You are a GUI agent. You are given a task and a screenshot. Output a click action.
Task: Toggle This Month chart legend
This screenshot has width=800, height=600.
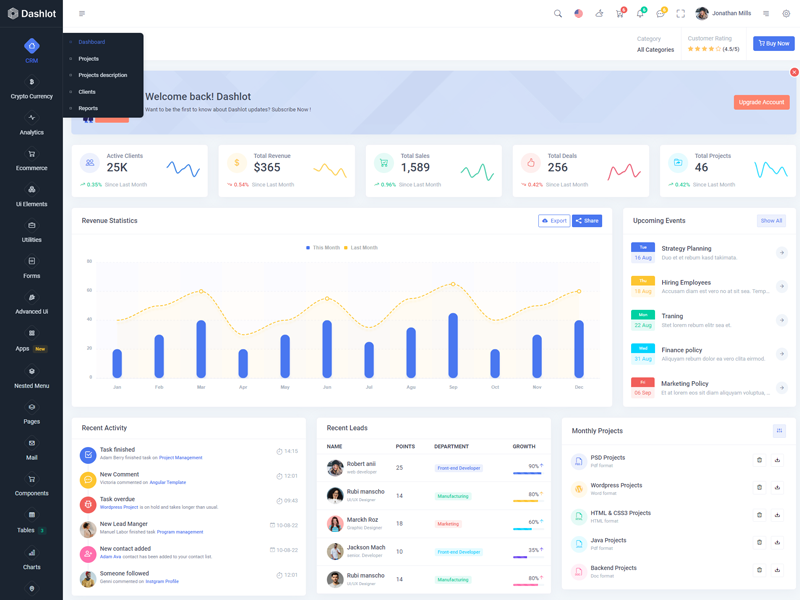coord(323,247)
